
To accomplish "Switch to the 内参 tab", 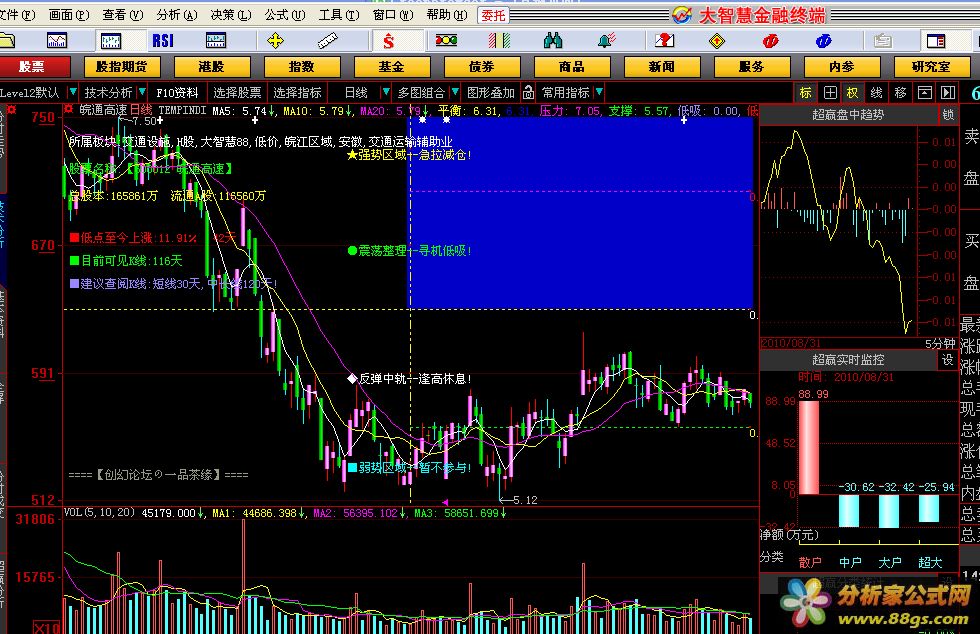I will pyautogui.click(x=841, y=66).
